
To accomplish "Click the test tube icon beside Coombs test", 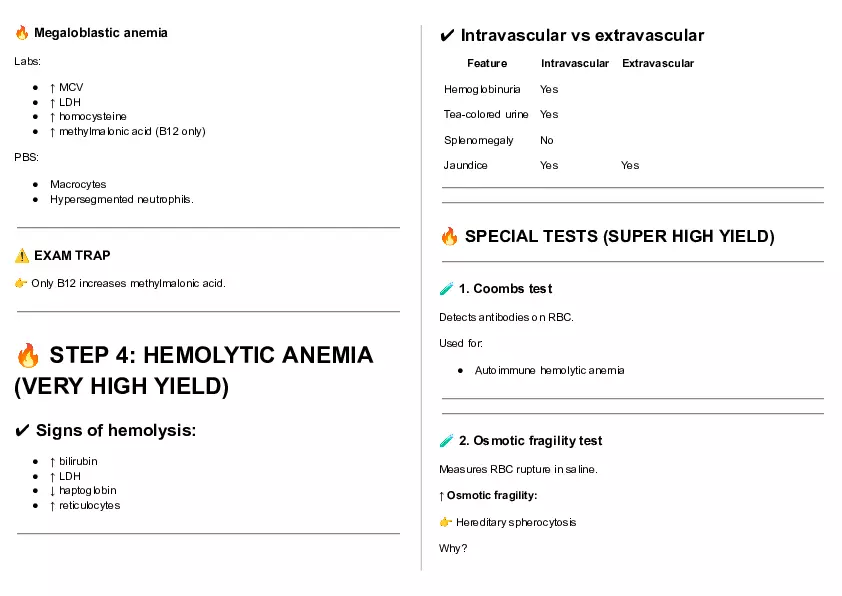I will click(x=446, y=289).
